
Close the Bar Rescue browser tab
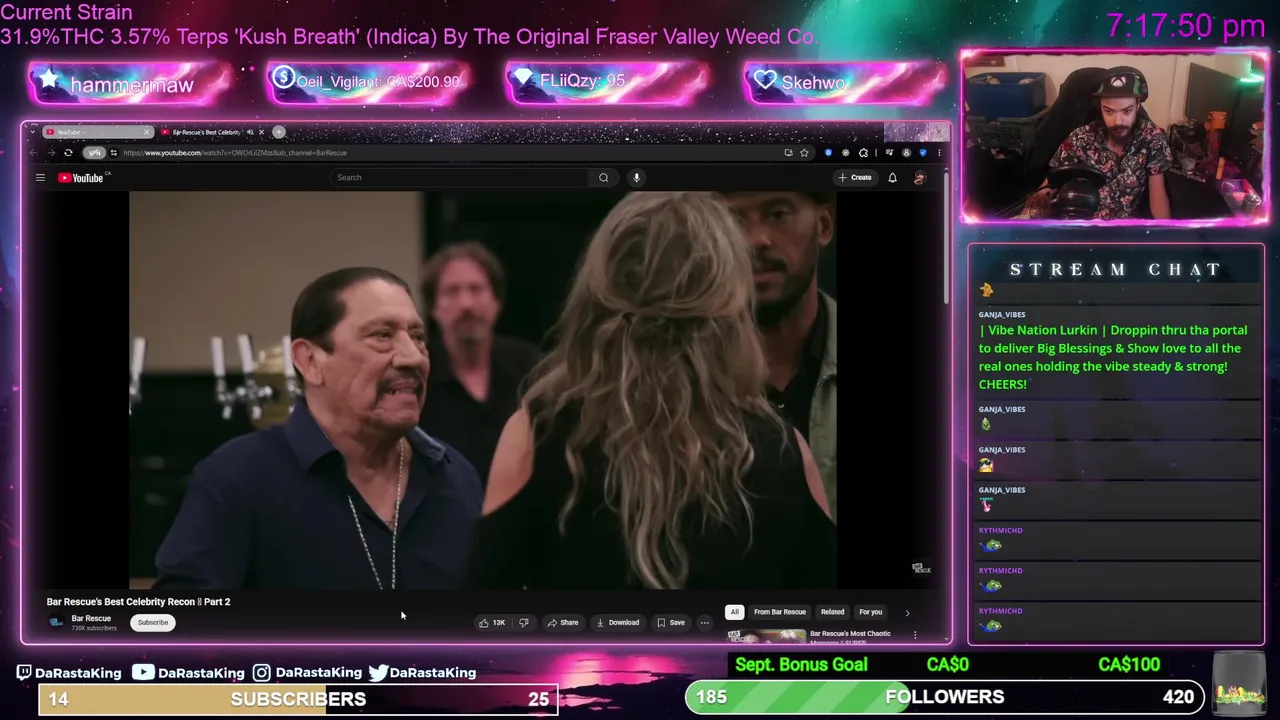click(261, 132)
